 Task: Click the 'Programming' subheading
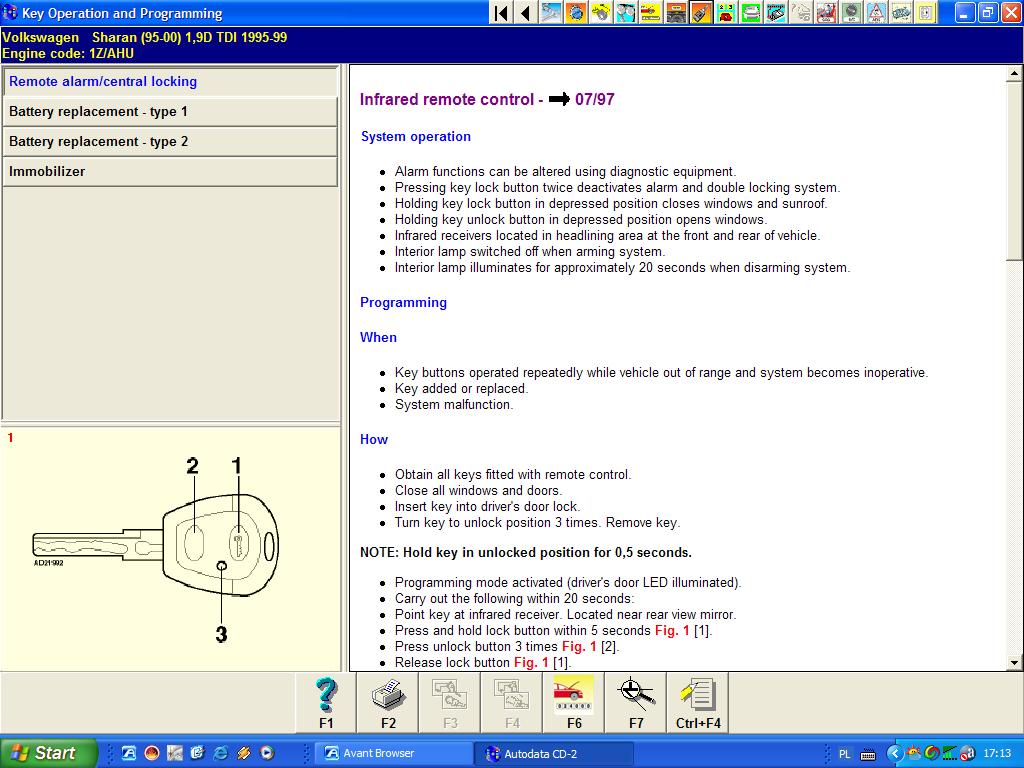[404, 302]
